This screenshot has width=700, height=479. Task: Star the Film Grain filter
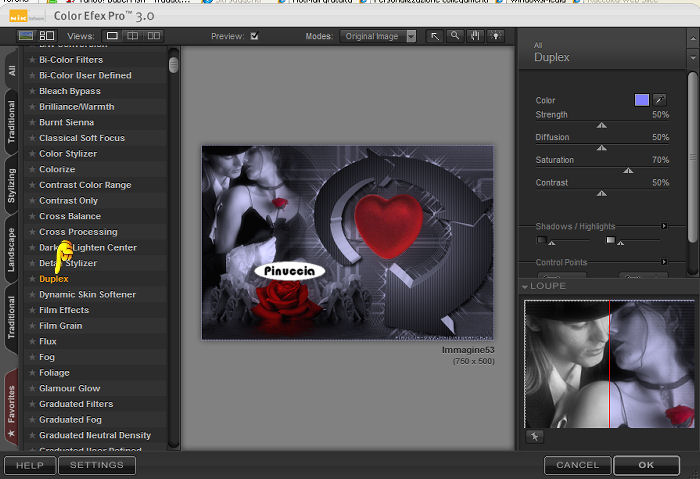(x=32, y=326)
